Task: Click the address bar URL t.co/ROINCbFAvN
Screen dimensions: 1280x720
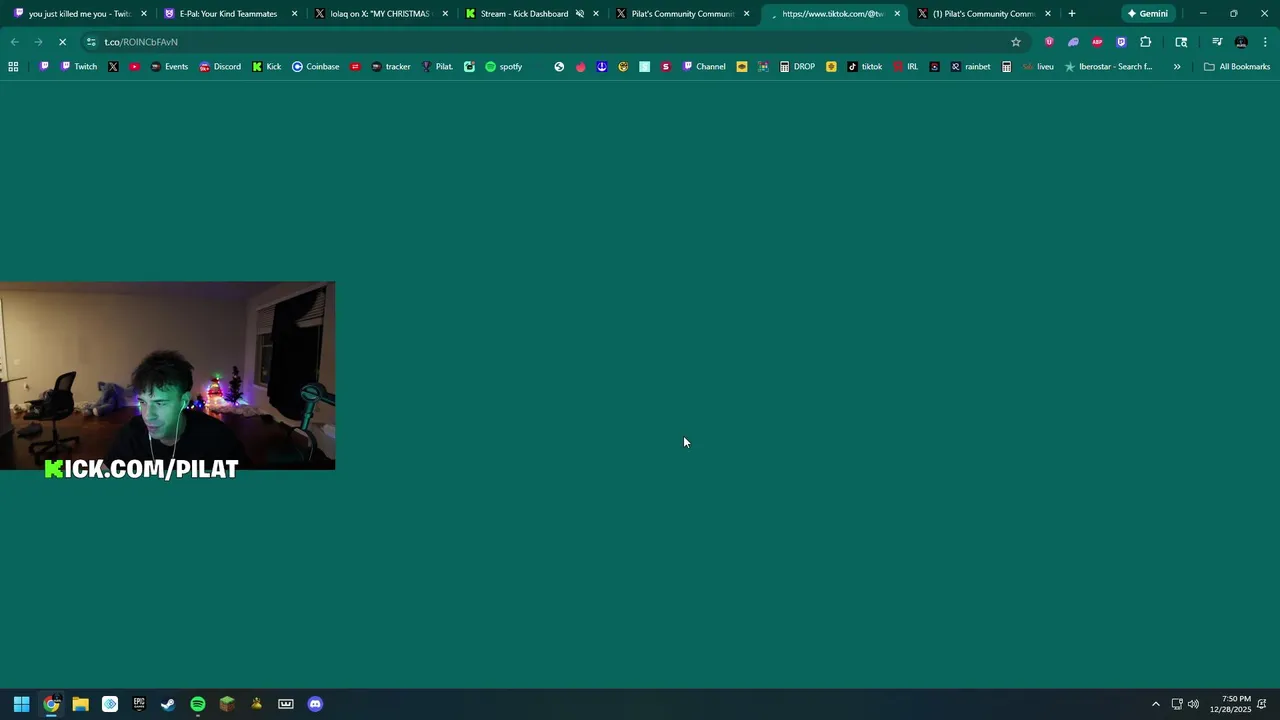Action: pos(141,42)
